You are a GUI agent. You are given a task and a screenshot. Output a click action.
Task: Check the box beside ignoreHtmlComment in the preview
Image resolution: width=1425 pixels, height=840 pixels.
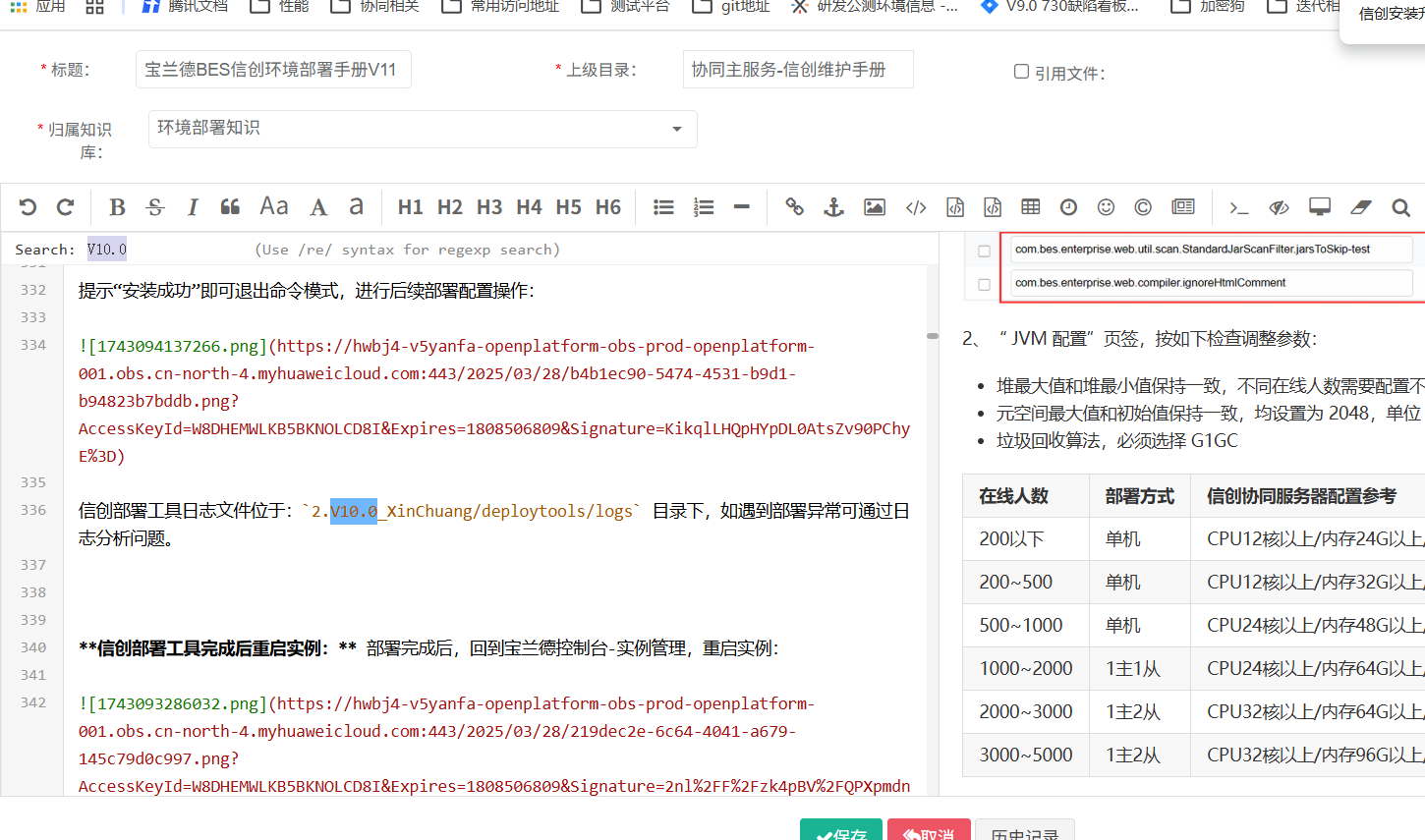coord(984,285)
